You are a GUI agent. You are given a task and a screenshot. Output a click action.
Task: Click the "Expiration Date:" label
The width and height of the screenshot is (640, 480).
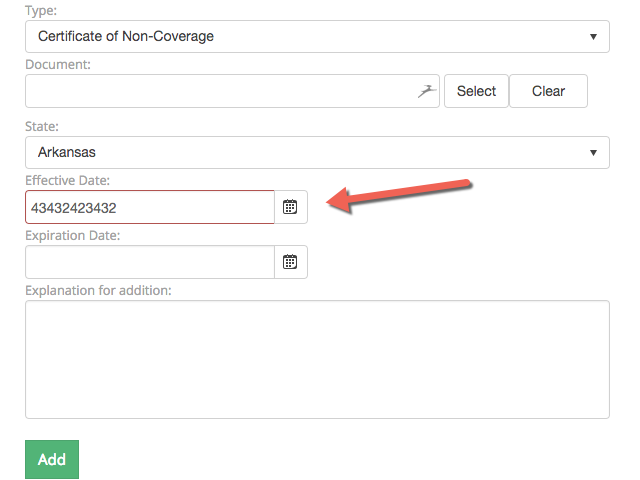pyautogui.click(x=72, y=236)
